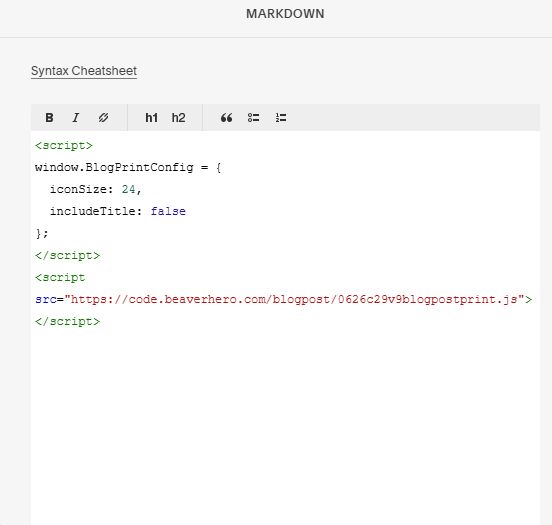Apply italic formatting with the I icon
552x525 pixels.
pyautogui.click(x=76, y=118)
